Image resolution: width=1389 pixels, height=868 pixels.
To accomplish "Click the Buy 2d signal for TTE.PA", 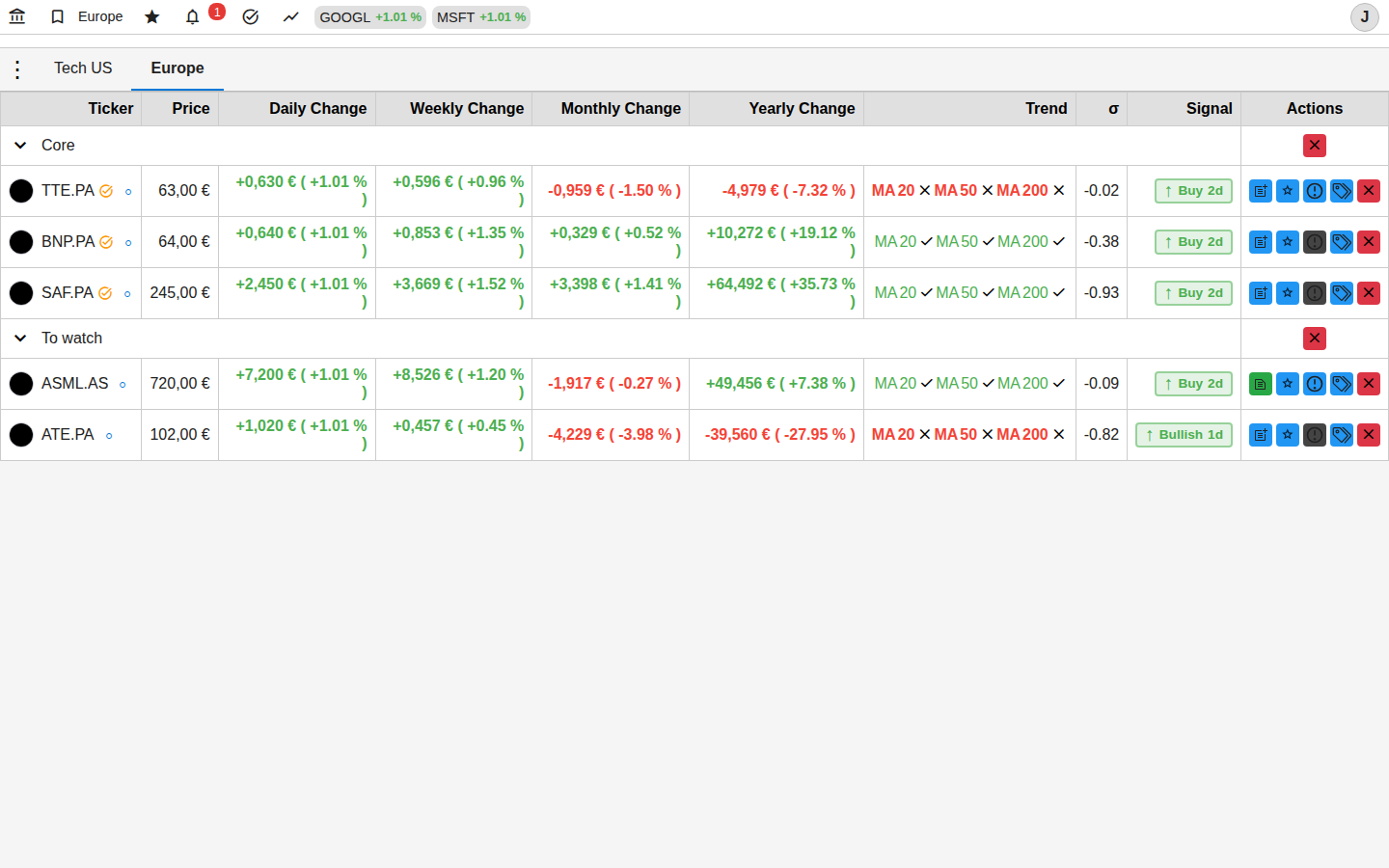I will tap(1193, 191).
